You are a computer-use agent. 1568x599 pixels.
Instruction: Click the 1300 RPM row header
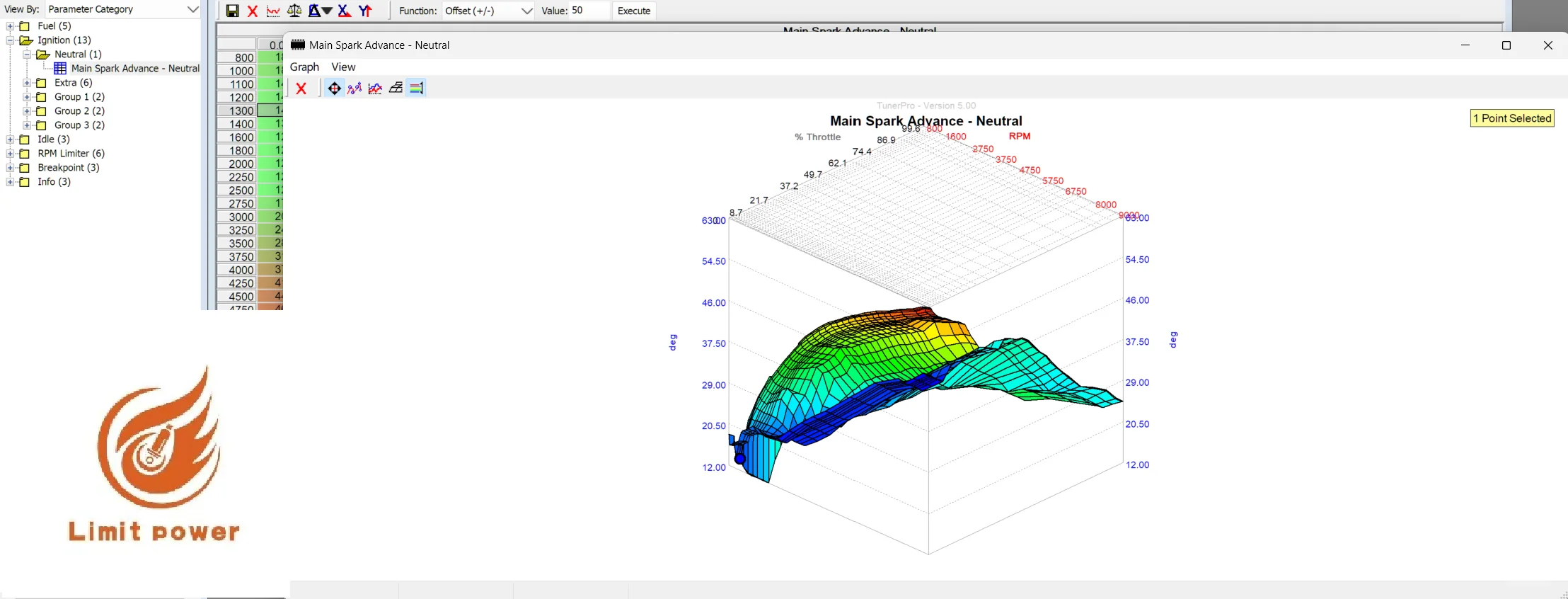(237, 110)
